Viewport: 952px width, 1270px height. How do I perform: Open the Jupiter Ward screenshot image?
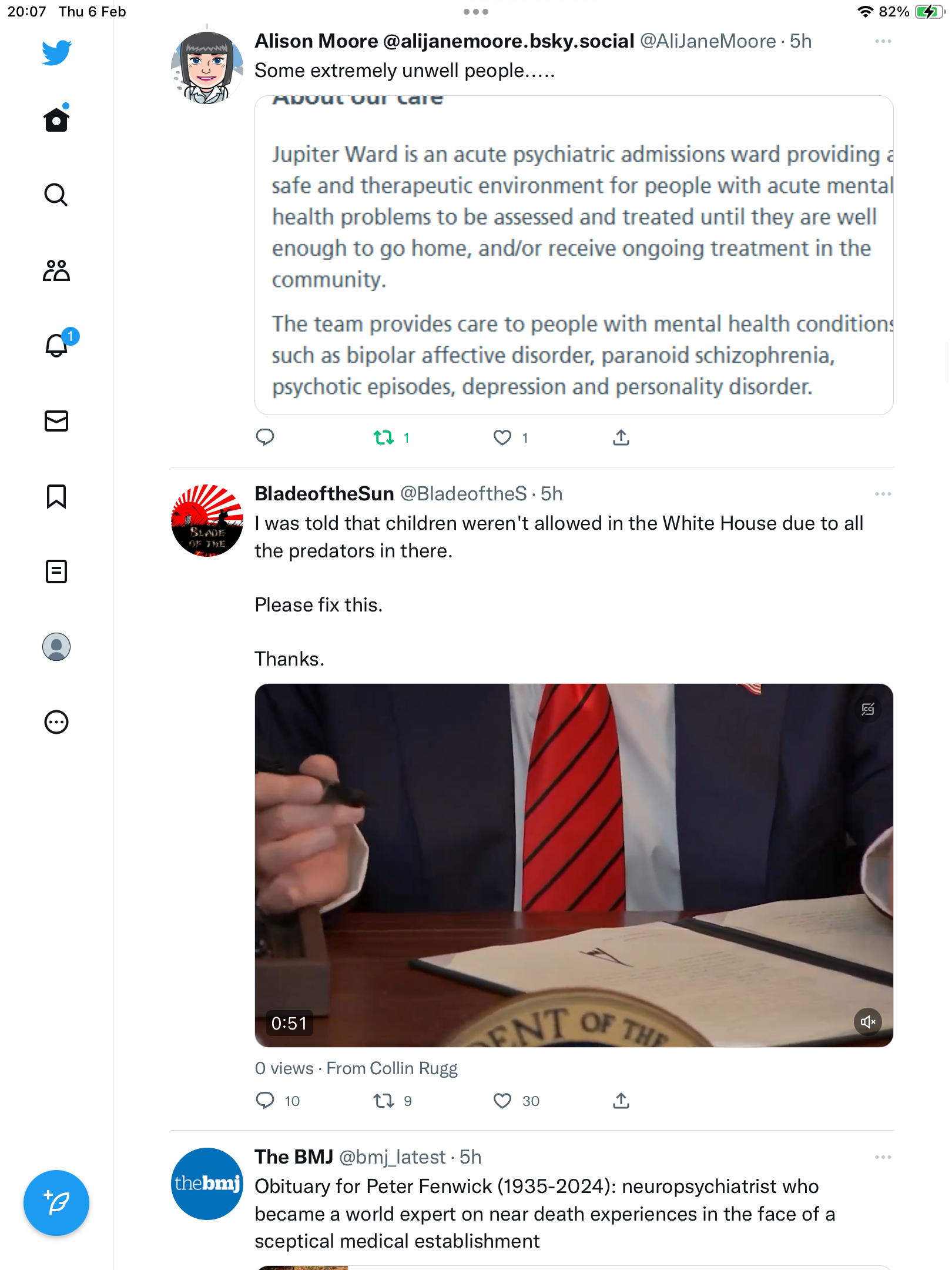(574, 255)
